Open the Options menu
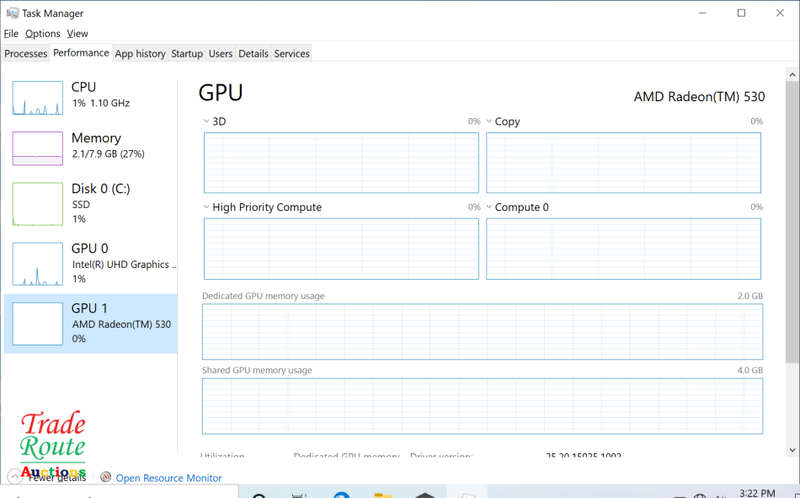 [43, 34]
